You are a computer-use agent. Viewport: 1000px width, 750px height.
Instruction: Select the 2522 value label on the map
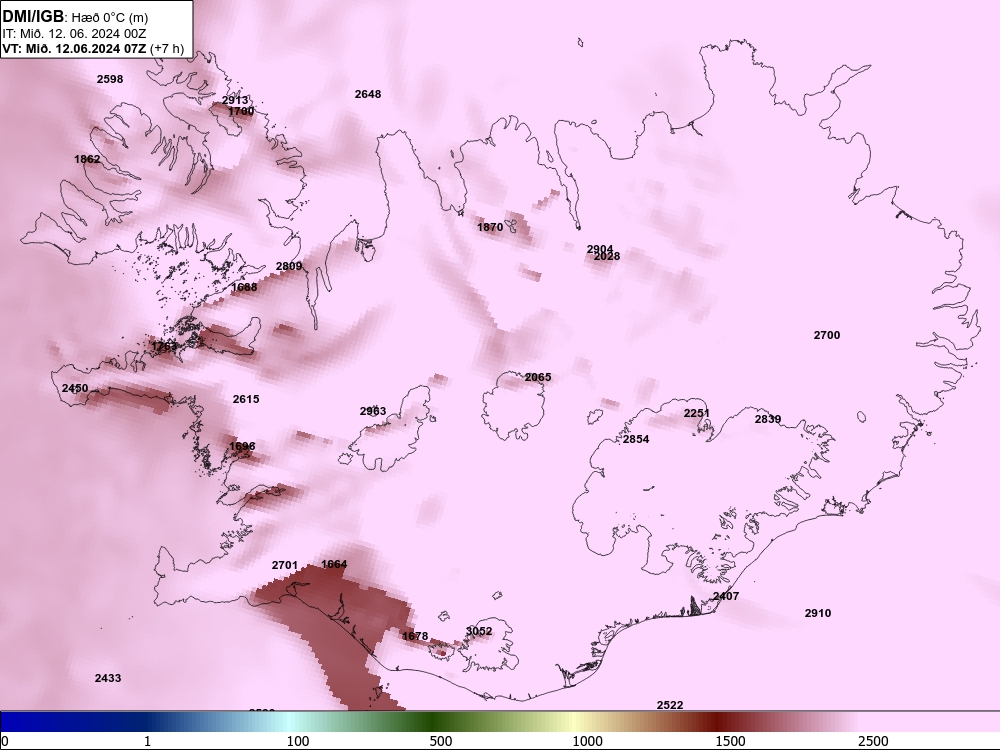[x=670, y=705]
